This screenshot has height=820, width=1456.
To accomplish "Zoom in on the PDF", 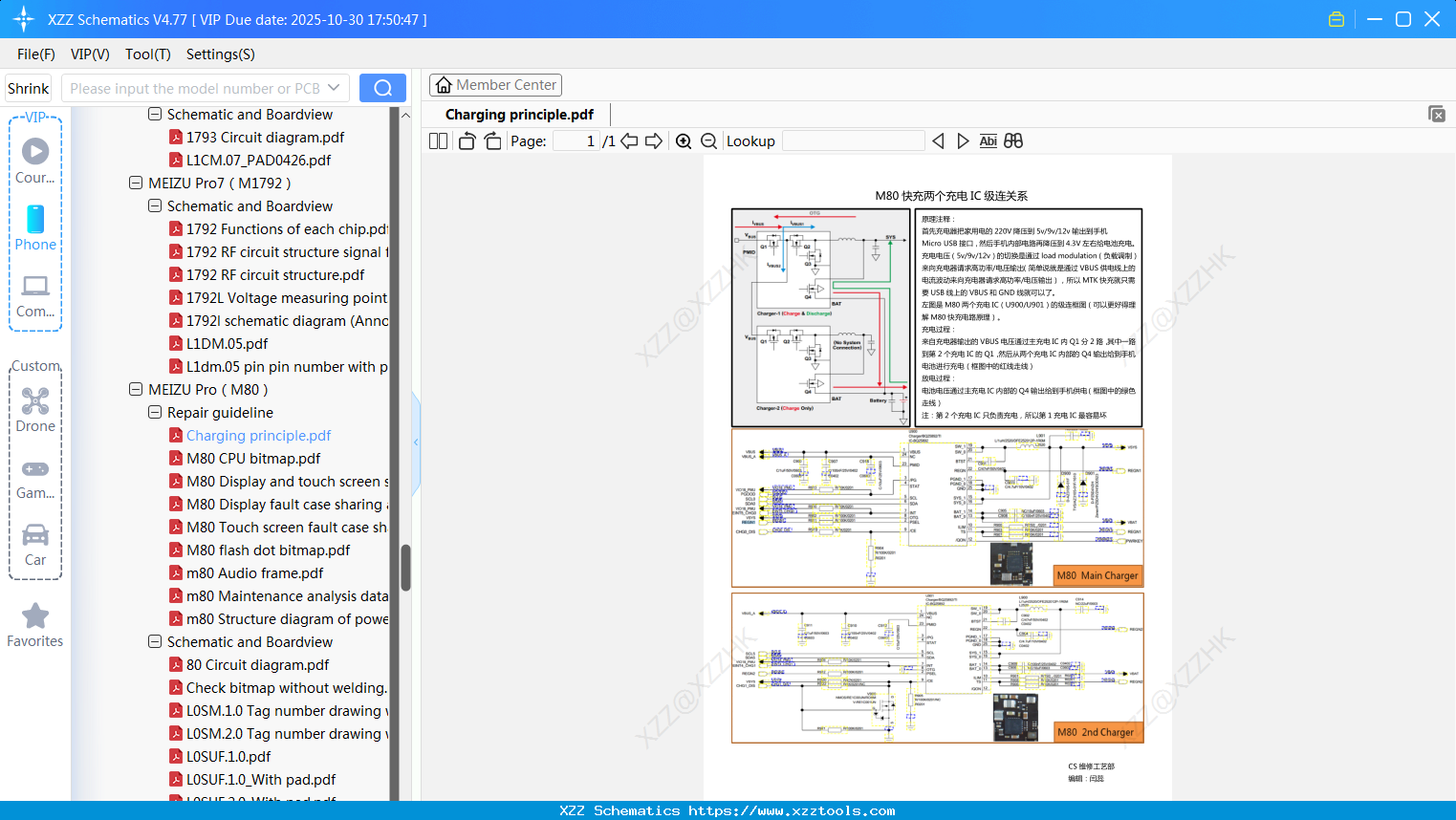I will 684,140.
